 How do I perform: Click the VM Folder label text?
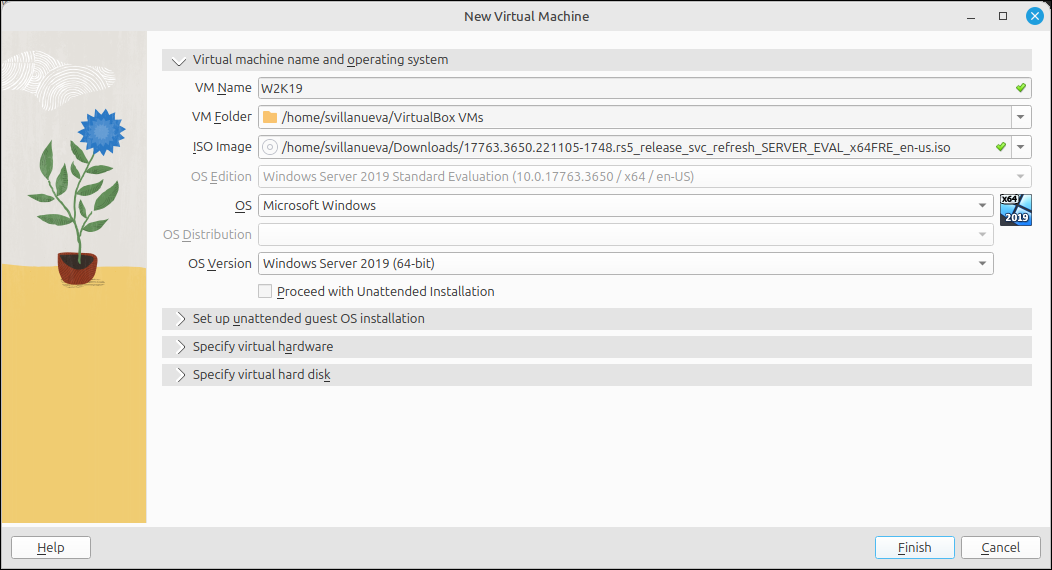pos(221,117)
